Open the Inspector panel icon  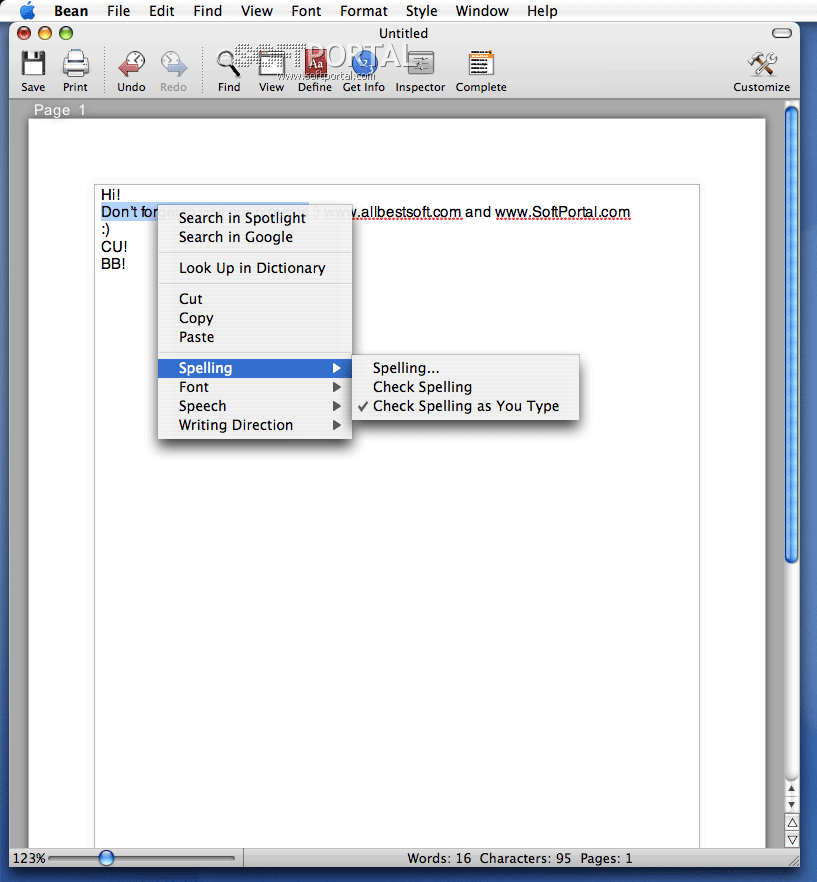pyautogui.click(x=420, y=63)
